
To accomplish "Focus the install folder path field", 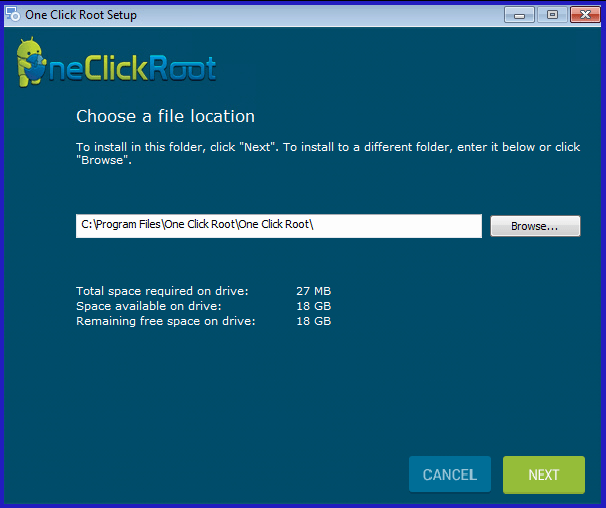I will coord(279,226).
